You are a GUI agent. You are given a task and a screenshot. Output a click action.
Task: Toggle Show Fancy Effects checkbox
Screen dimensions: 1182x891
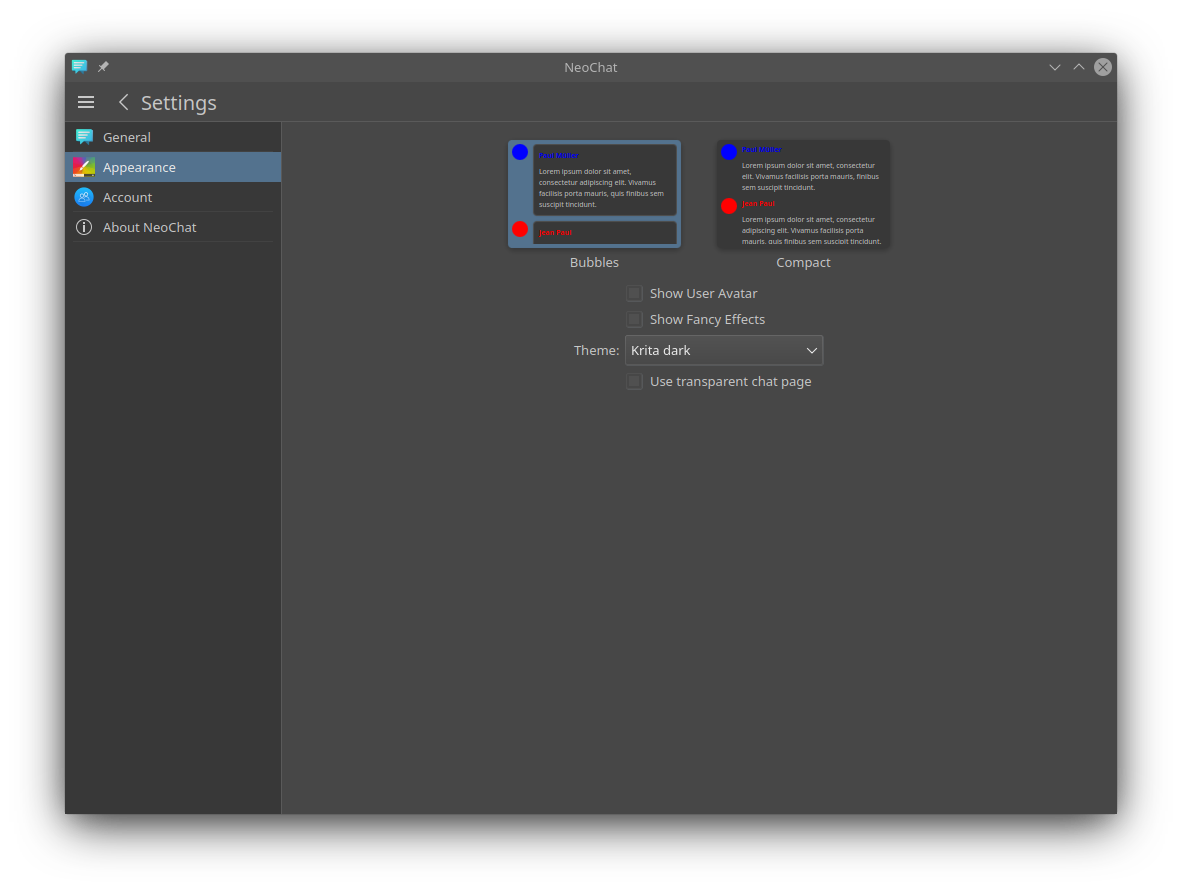634,319
